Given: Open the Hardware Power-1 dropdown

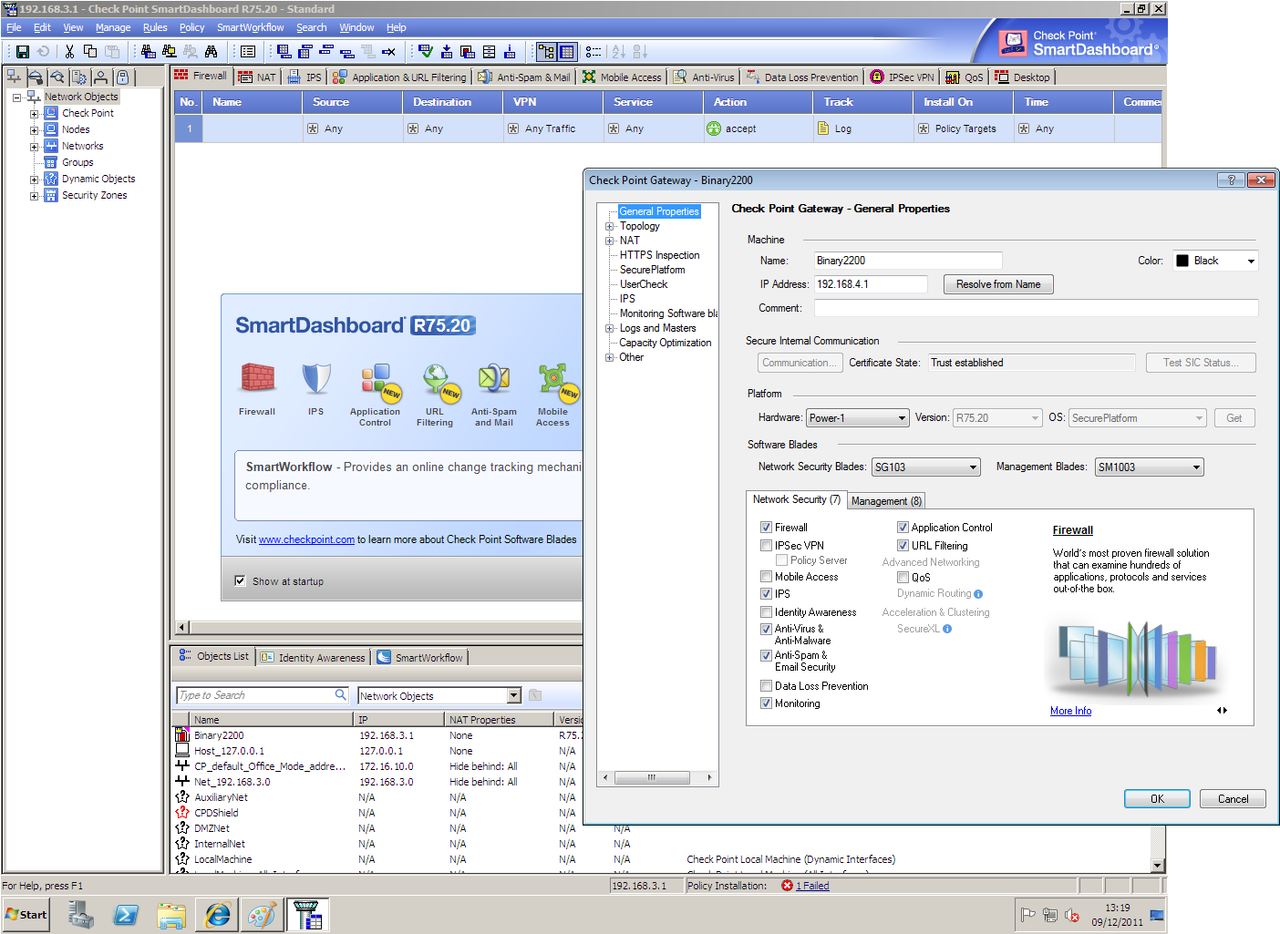Looking at the screenshot, I should tap(857, 418).
